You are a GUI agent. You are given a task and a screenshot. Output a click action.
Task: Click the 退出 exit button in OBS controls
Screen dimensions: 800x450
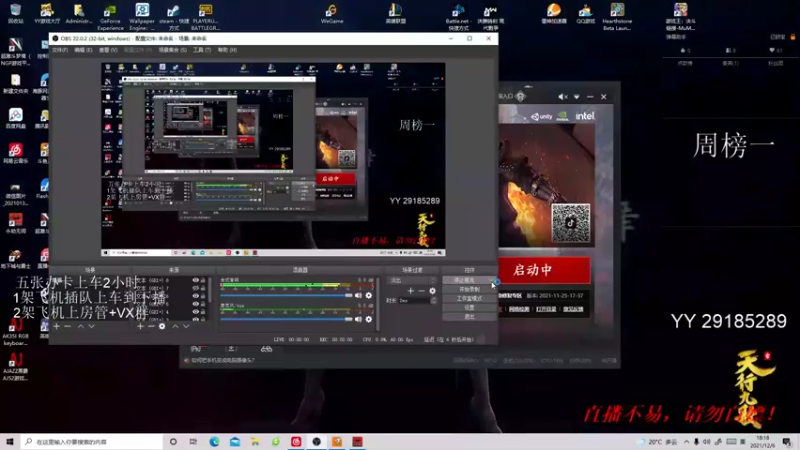click(x=469, y=317)
